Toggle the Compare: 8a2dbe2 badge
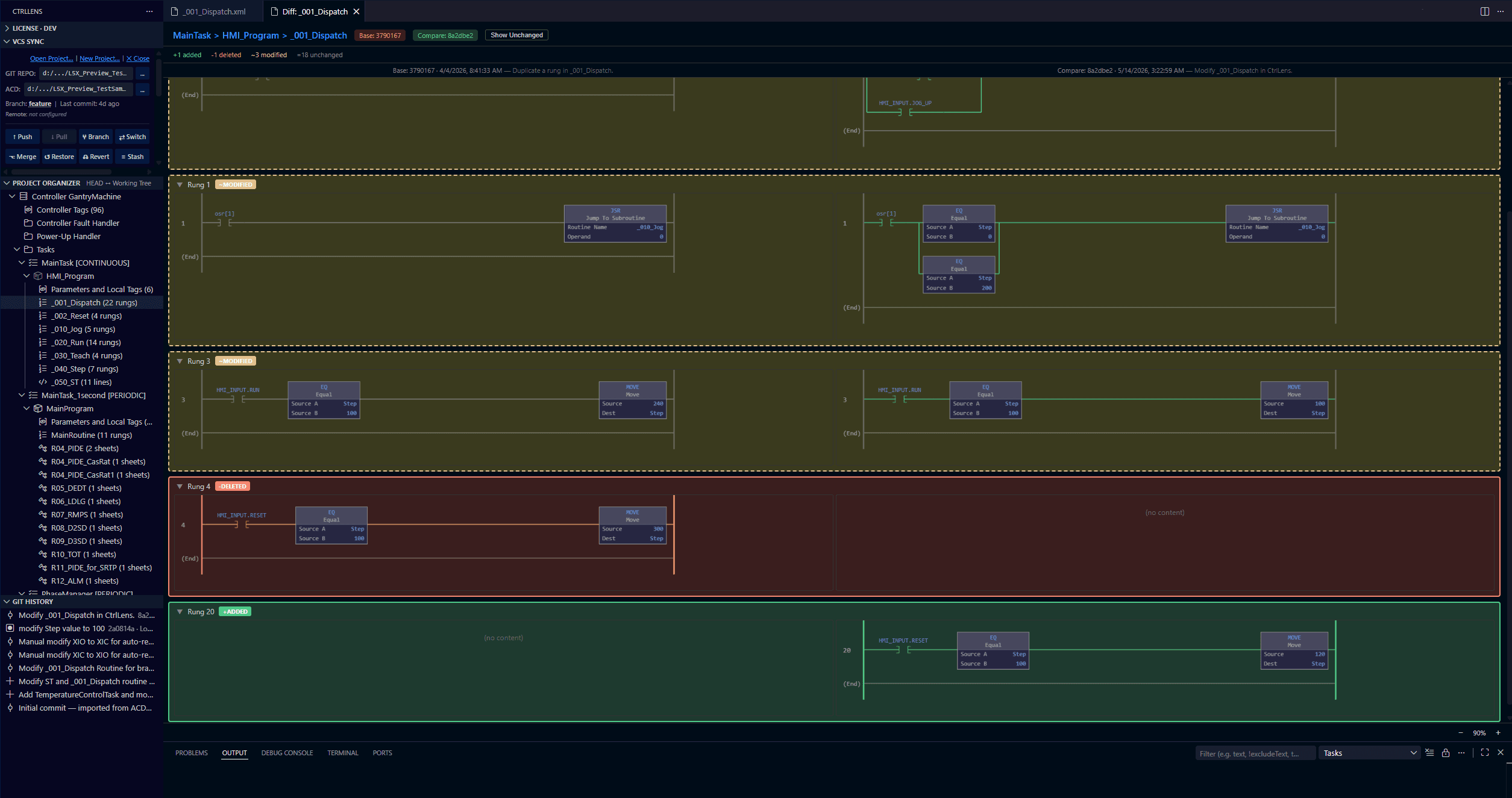Image resolution: width=1512 pixels, height=798 pixels. click(445, 36)
